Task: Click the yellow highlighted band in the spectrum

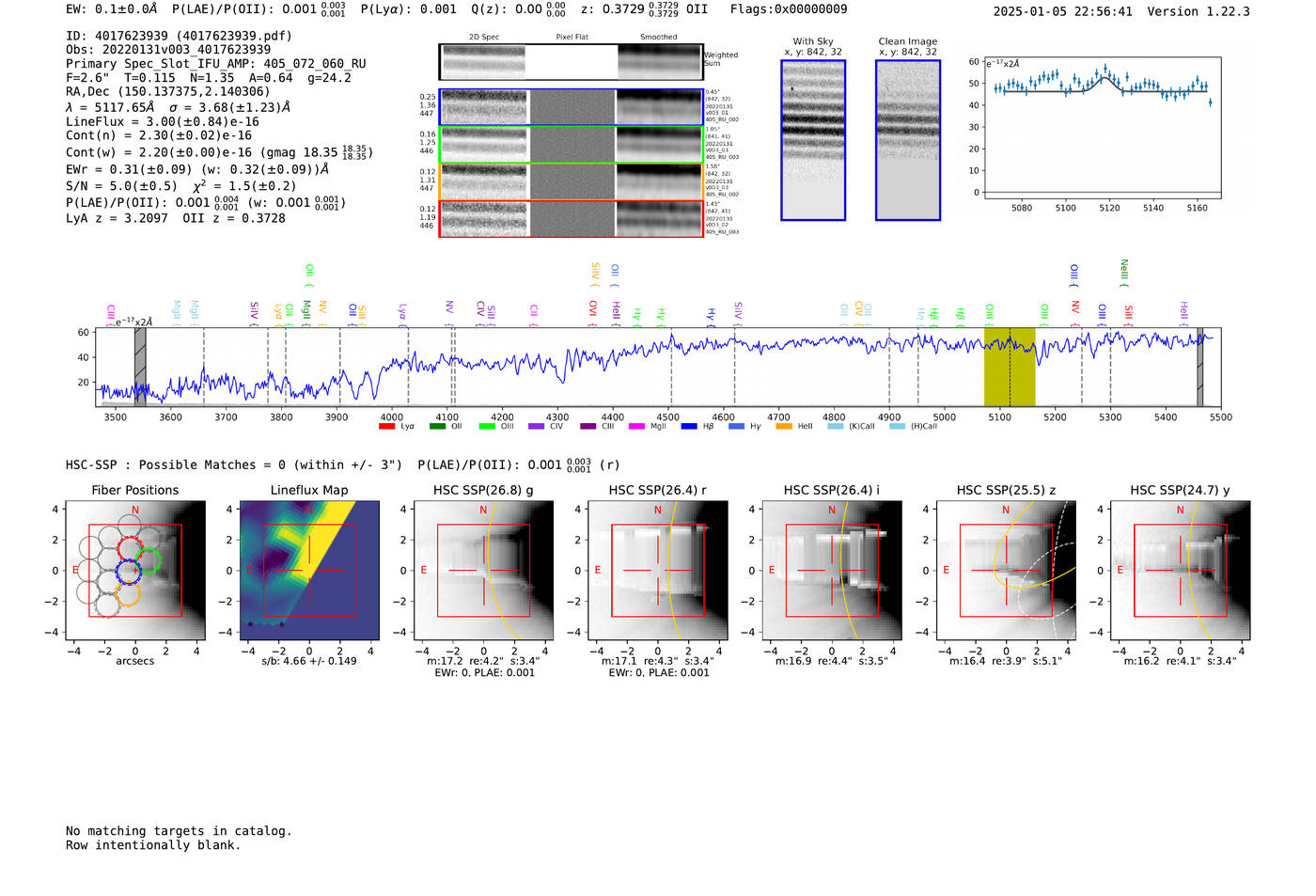Action: [x=1010, y=367]
